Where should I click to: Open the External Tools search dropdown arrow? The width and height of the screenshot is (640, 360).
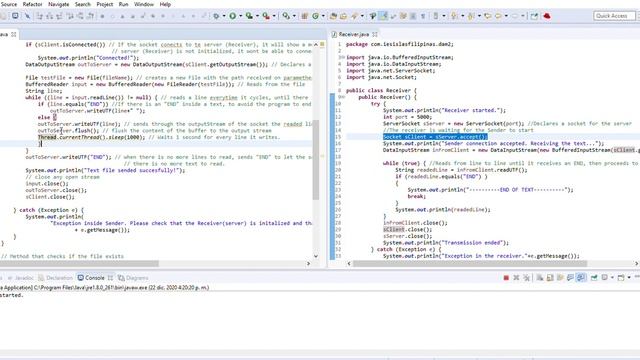(x=294, y=16)
